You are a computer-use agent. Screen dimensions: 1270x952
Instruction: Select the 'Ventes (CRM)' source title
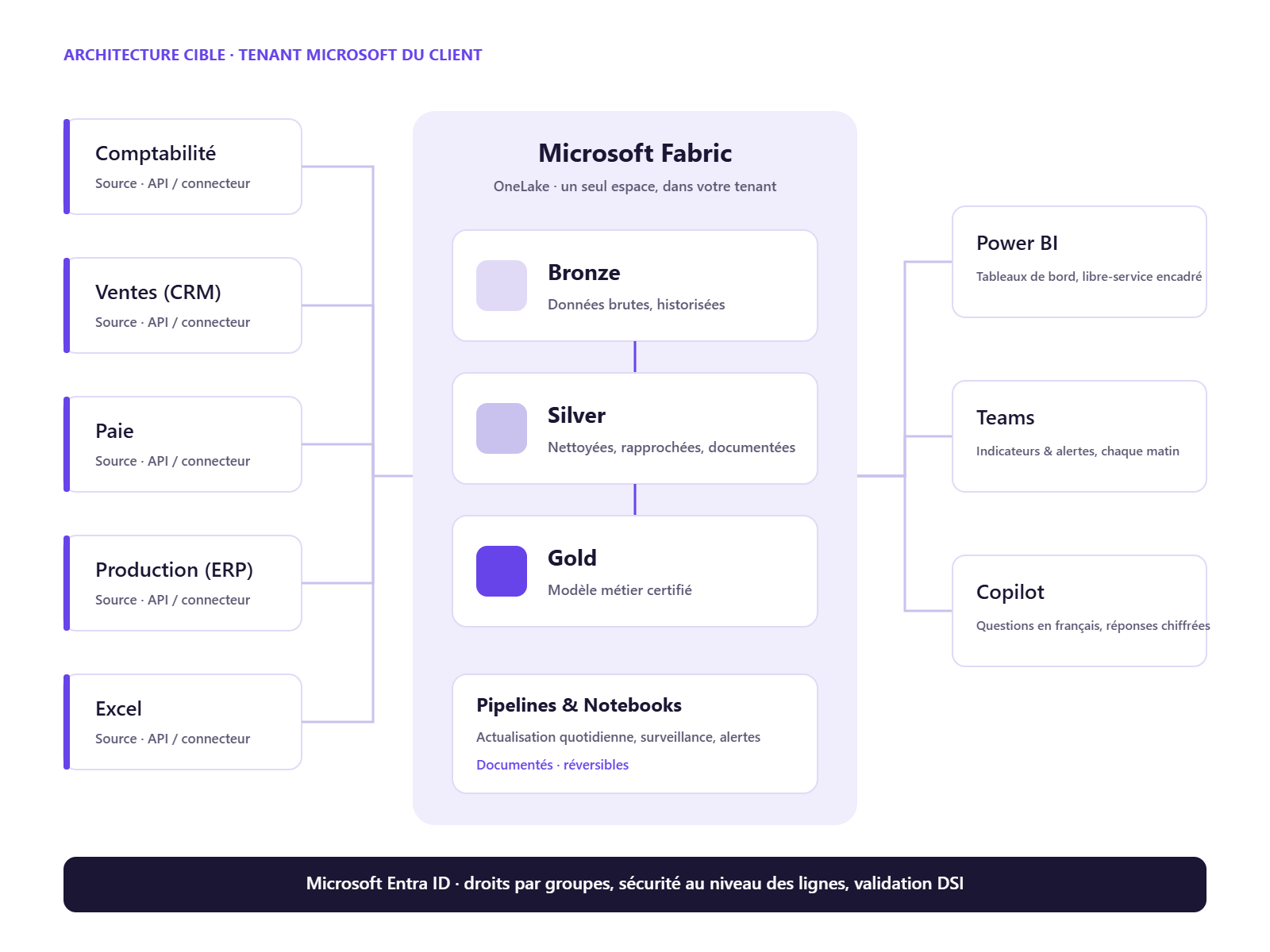[158, 292]
